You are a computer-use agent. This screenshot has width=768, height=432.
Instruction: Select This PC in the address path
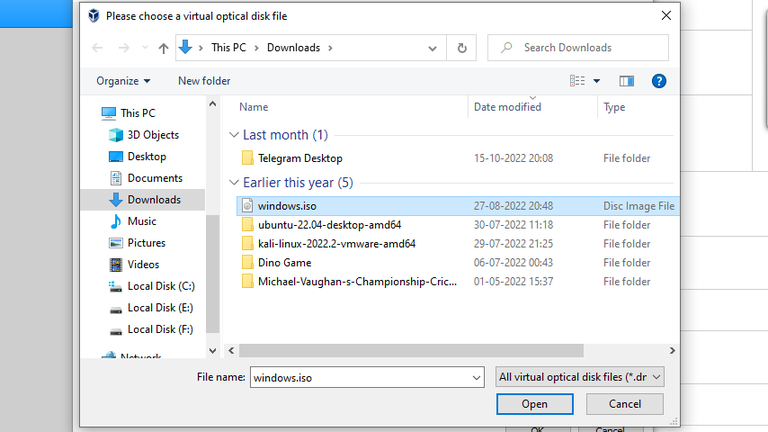pyautogui.click(x=228, y=48)
